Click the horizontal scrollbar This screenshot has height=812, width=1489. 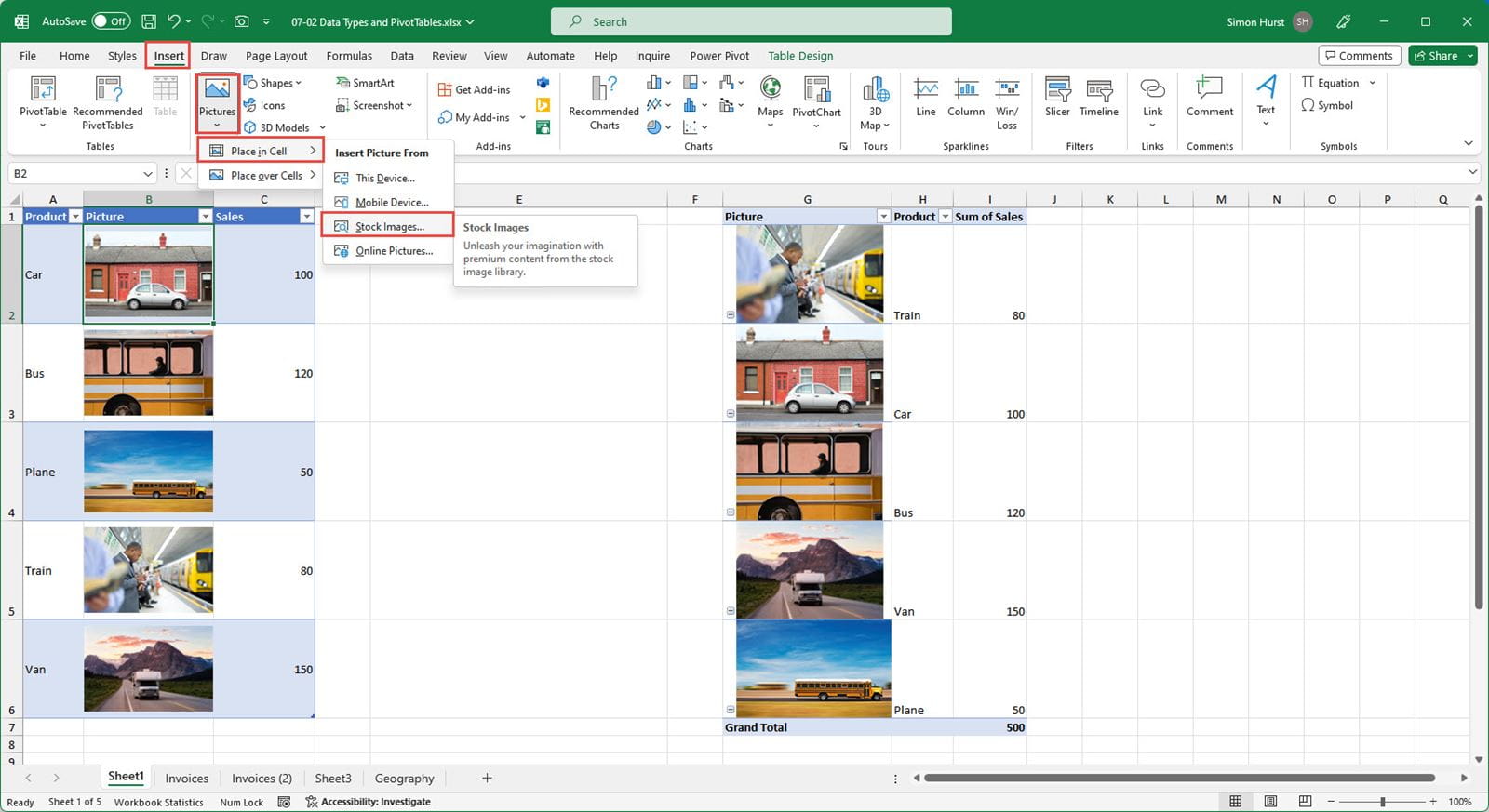pos(1179,778)
